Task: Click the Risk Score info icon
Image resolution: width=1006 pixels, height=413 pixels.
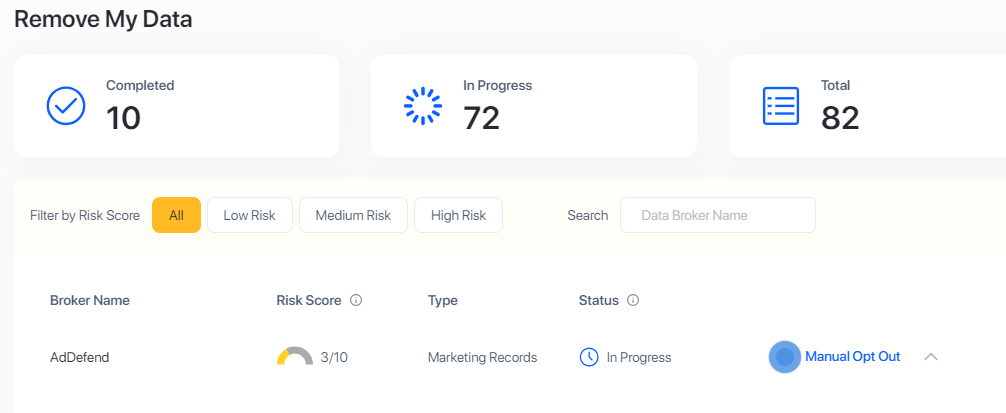Action: (356, 300)
